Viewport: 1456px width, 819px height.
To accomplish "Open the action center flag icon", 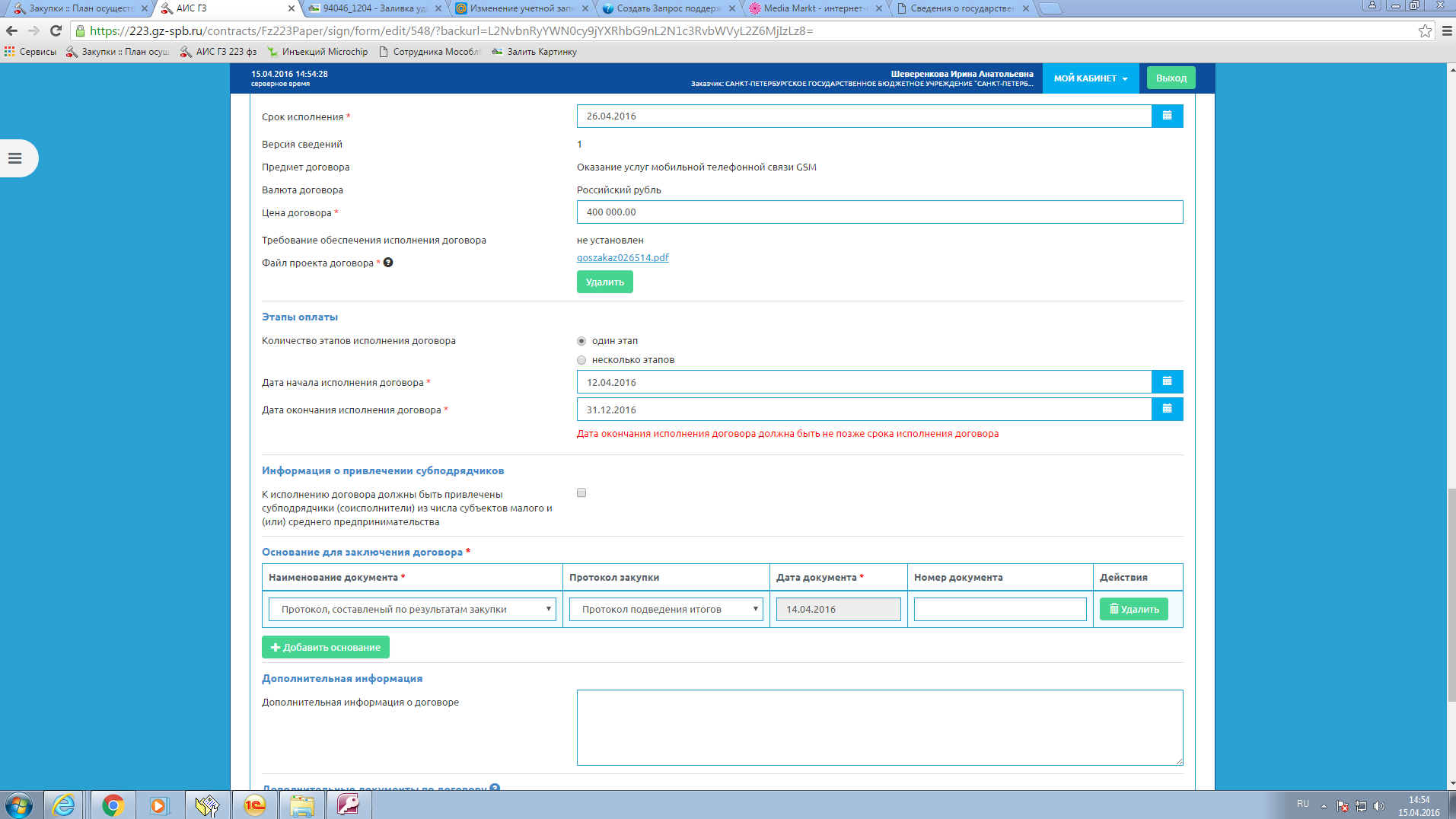I will pos(1343,806).
